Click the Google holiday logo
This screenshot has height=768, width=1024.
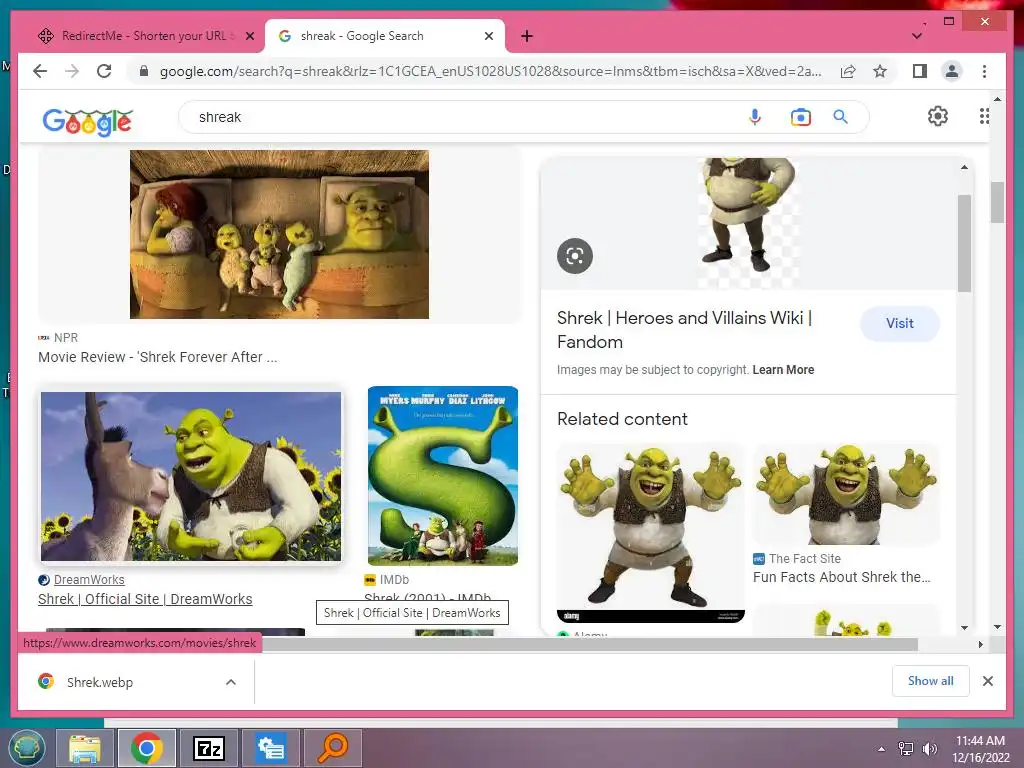[88, 121]
